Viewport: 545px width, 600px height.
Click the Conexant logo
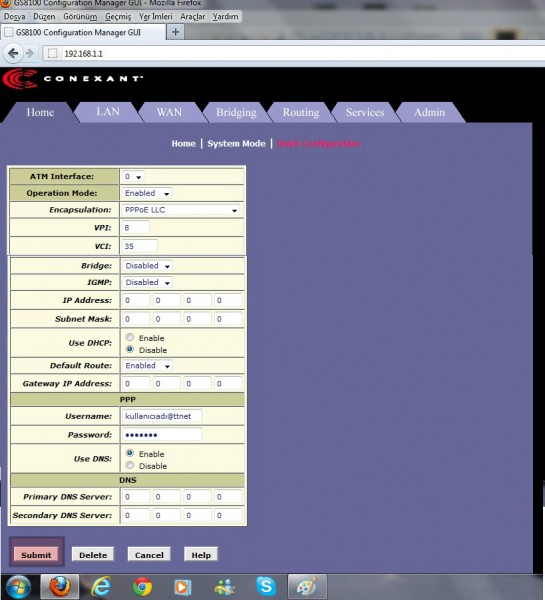coord(73,78)
